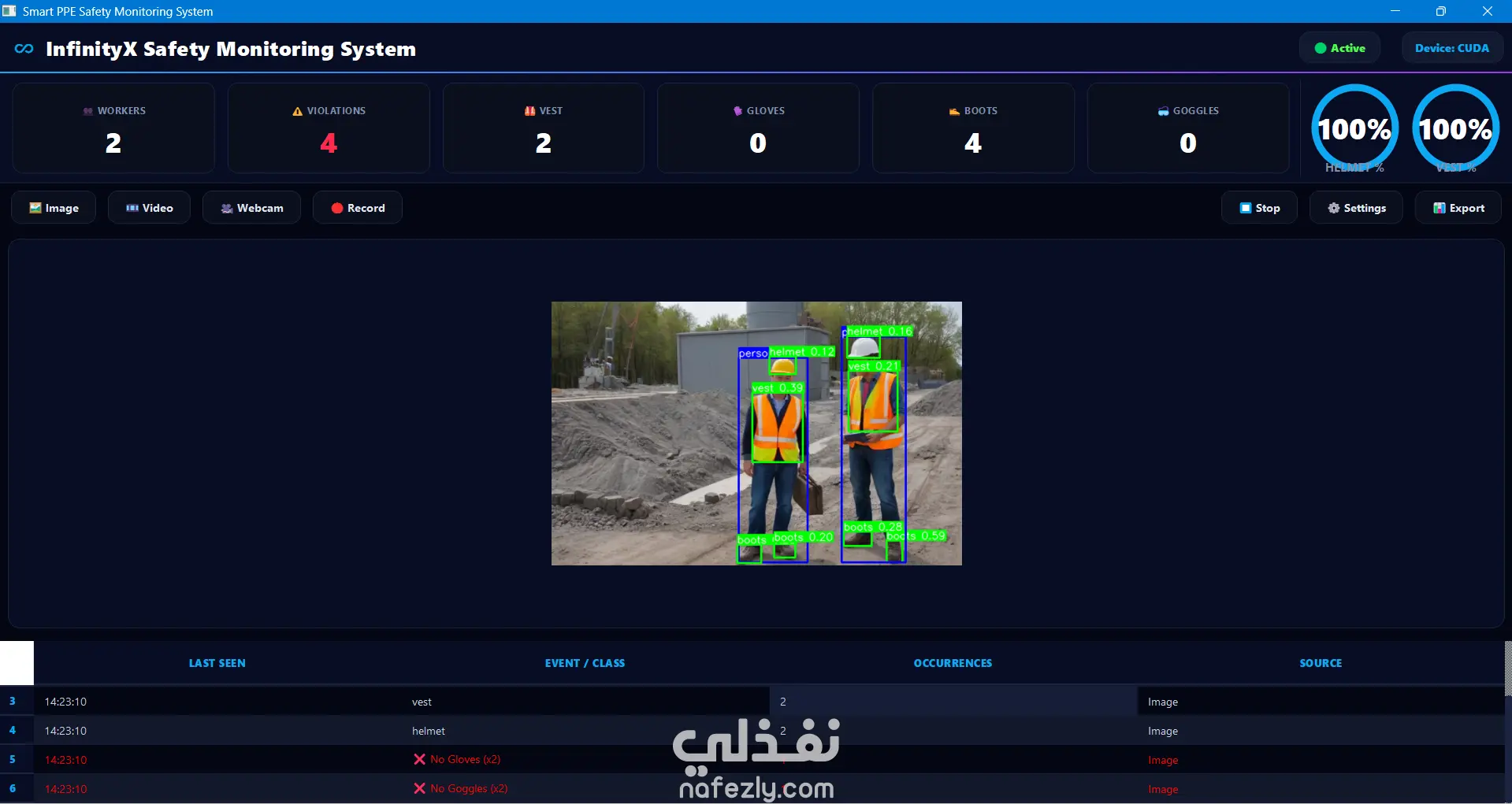Image resolution: width=1512 pixels, height=804 pixels.
Task: Click the Goggles count value 0
Action: click(1188, 143)
